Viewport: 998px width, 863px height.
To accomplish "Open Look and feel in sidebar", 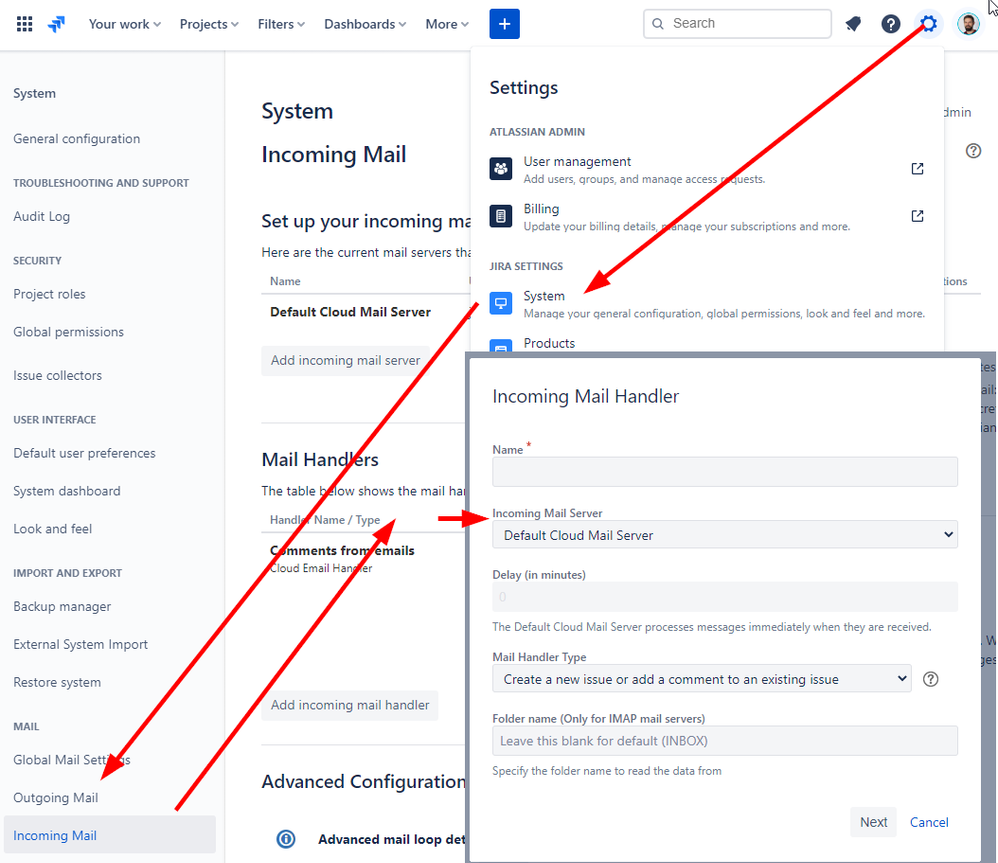I will pos(52,529).
